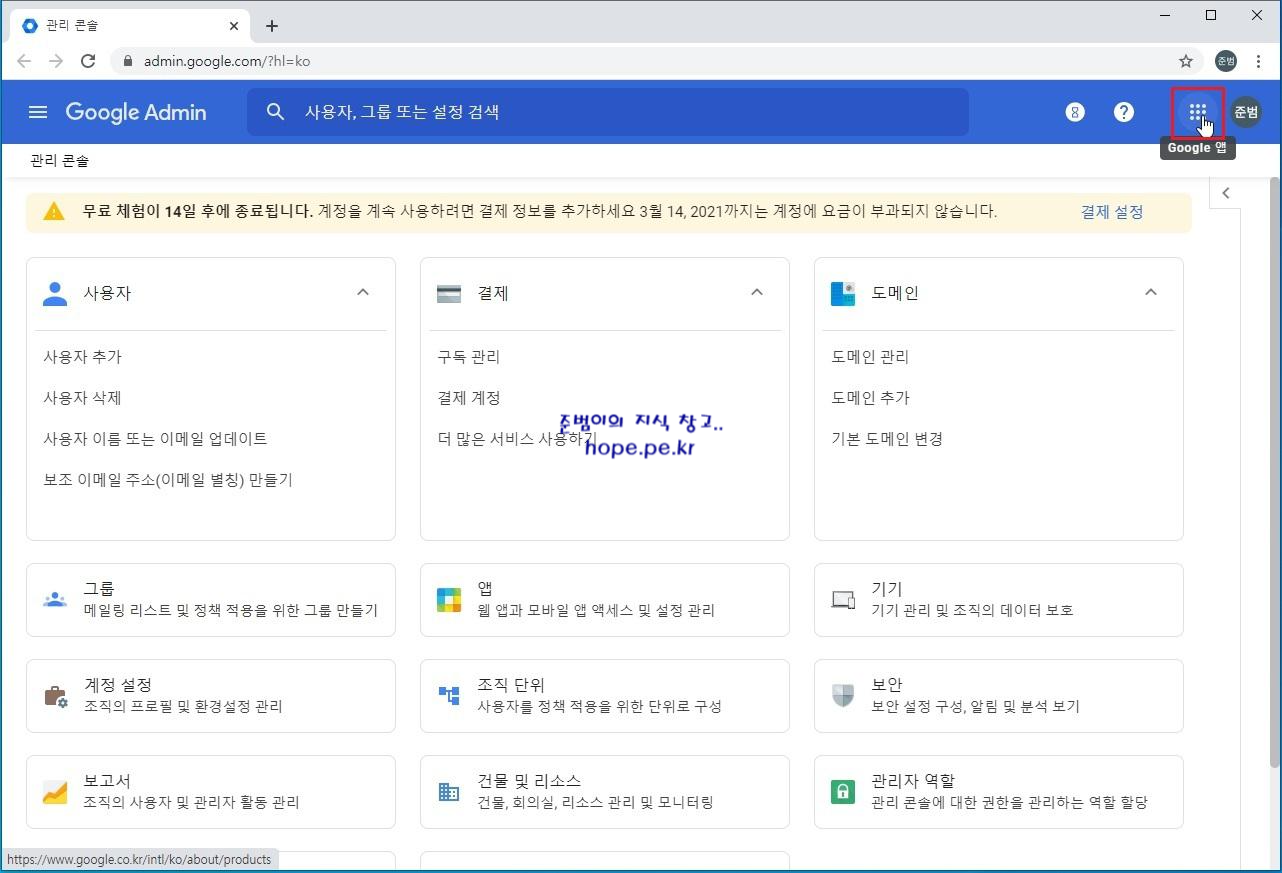This screenshot has height=873, width=1282.
Task: Click the trial warning triangle icon
Action: 54,212
